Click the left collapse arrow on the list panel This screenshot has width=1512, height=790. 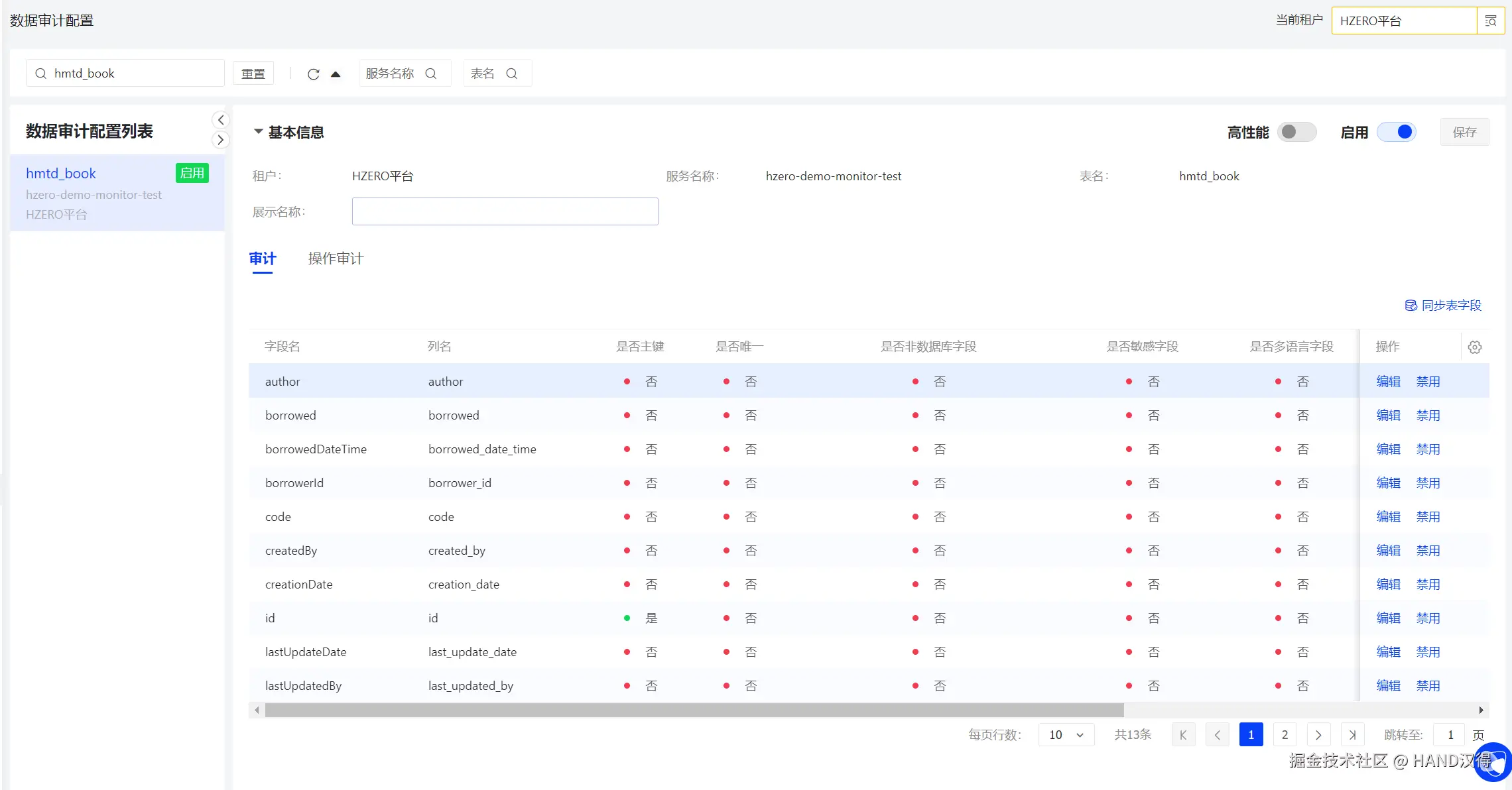(221, 120)
